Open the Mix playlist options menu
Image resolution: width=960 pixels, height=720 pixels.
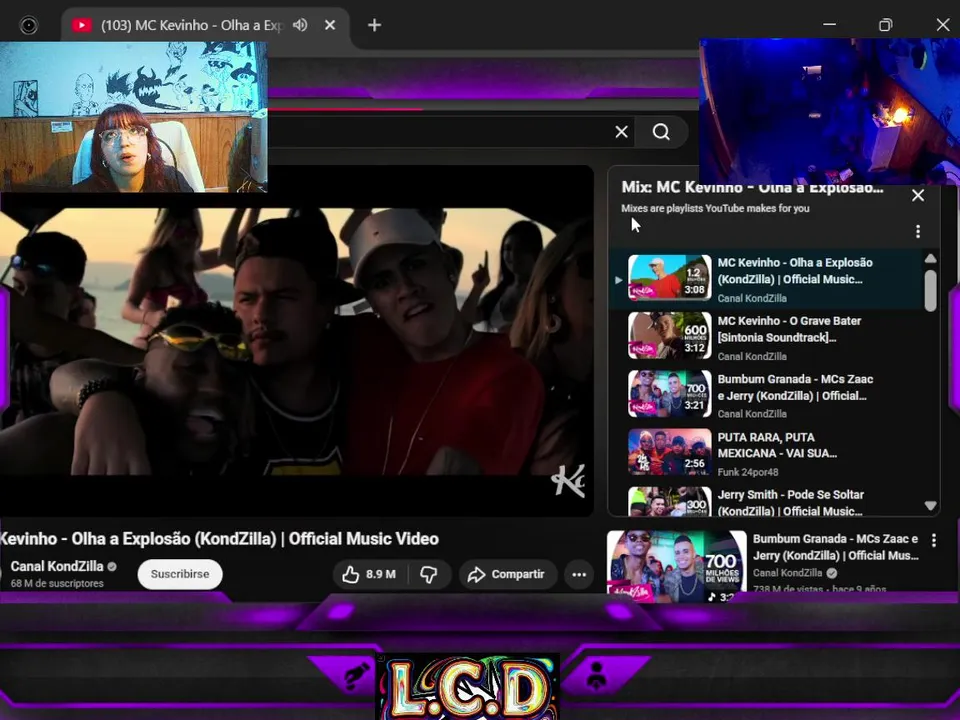tap(918, 231)
